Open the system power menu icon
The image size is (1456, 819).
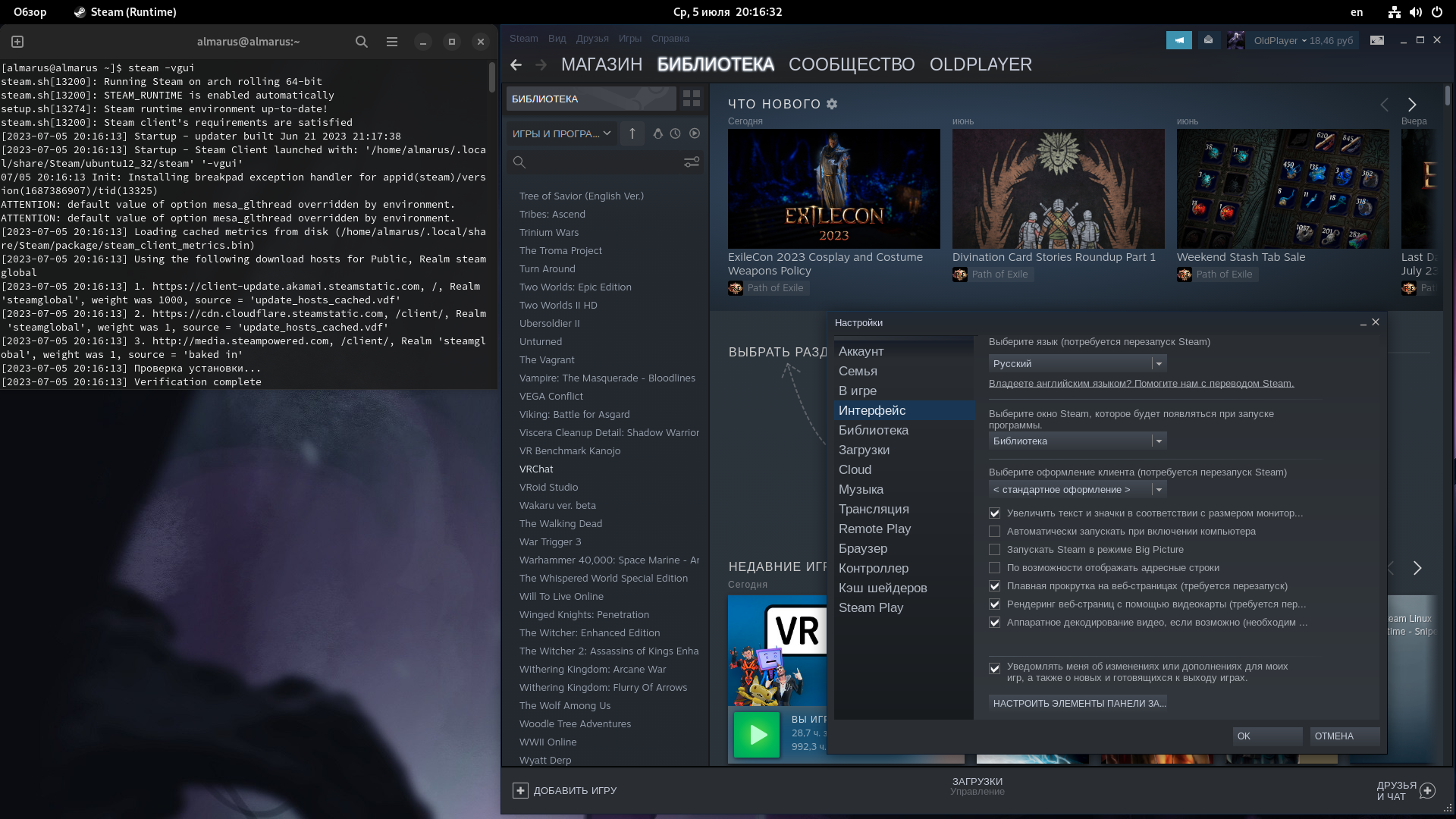tap(1437, 12)
